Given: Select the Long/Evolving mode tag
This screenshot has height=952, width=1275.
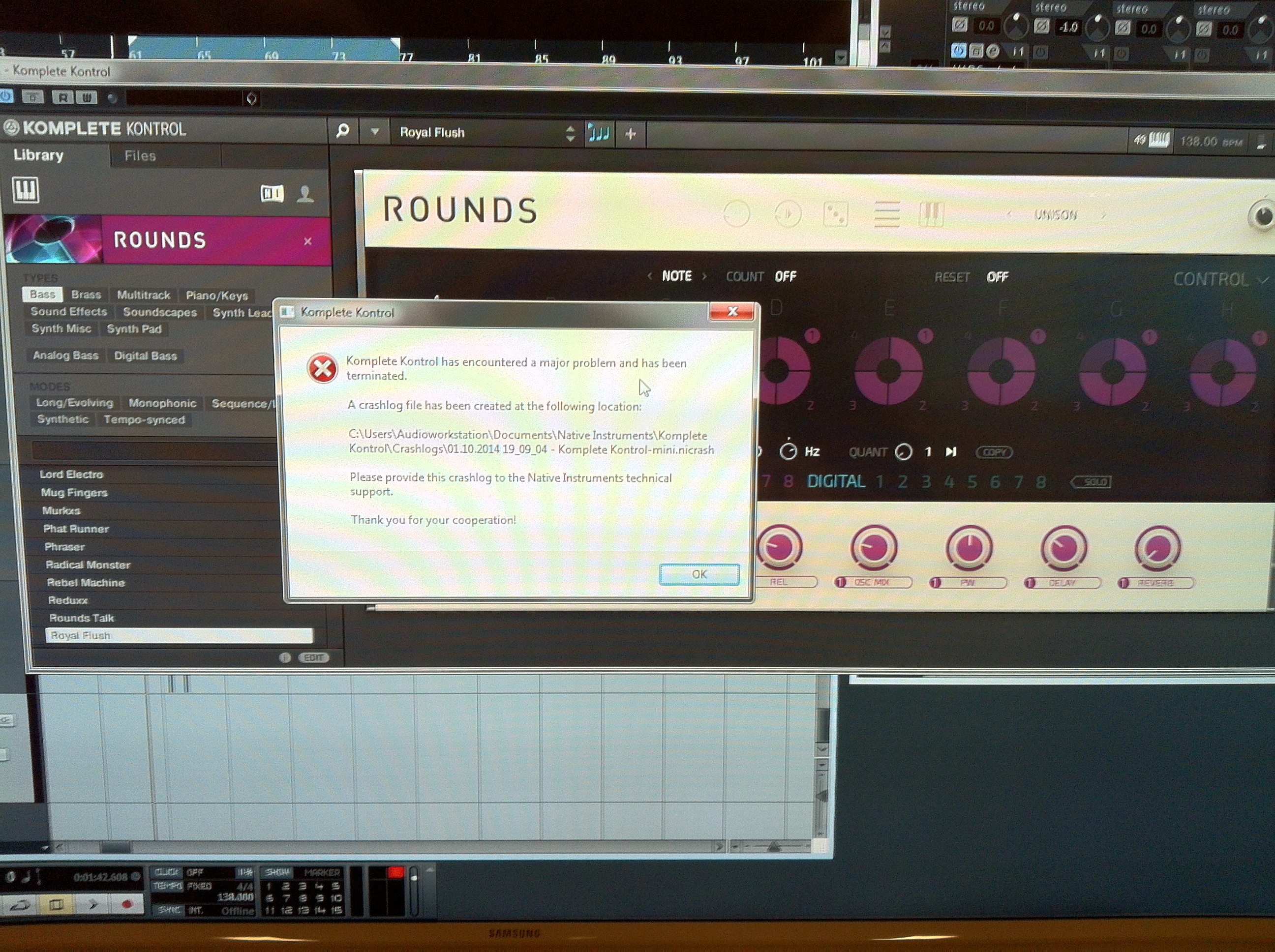Looking at the screenshot, I should pos(74,403).
